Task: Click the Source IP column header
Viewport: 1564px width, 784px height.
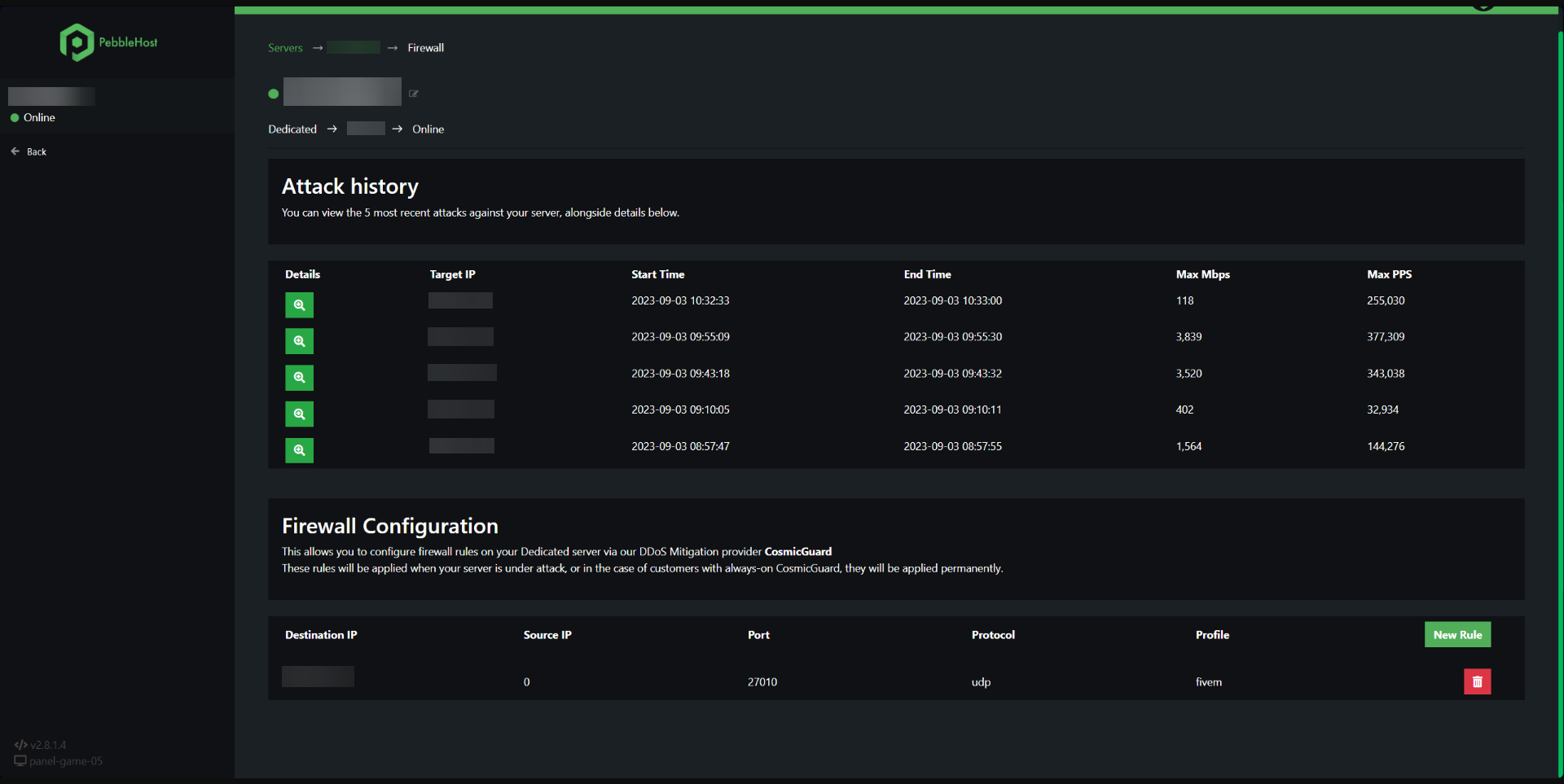Action: pos(547,635)
